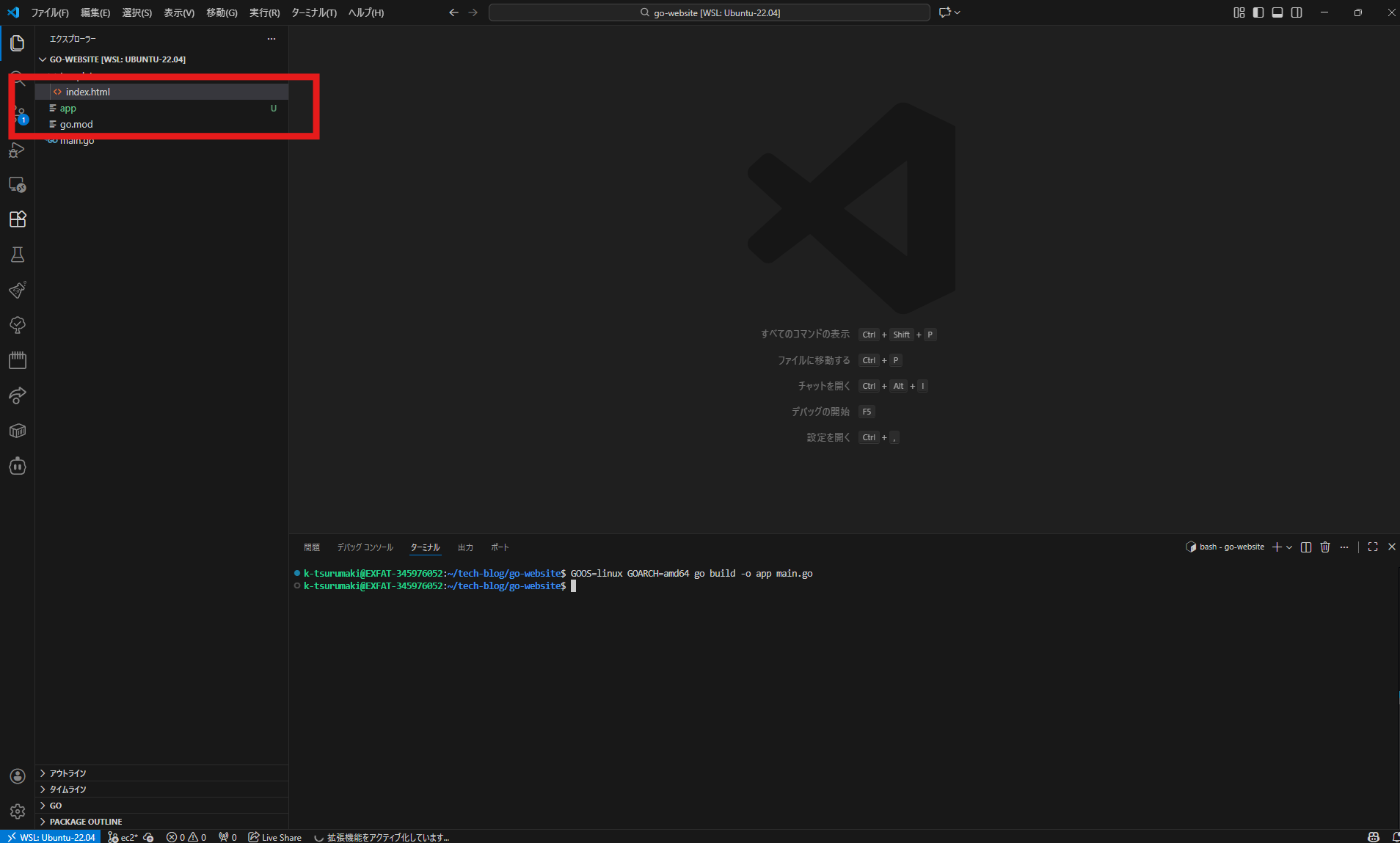1400x843 pixels.
Task: Switch to the 出力 panel tab
Action: 465,547
